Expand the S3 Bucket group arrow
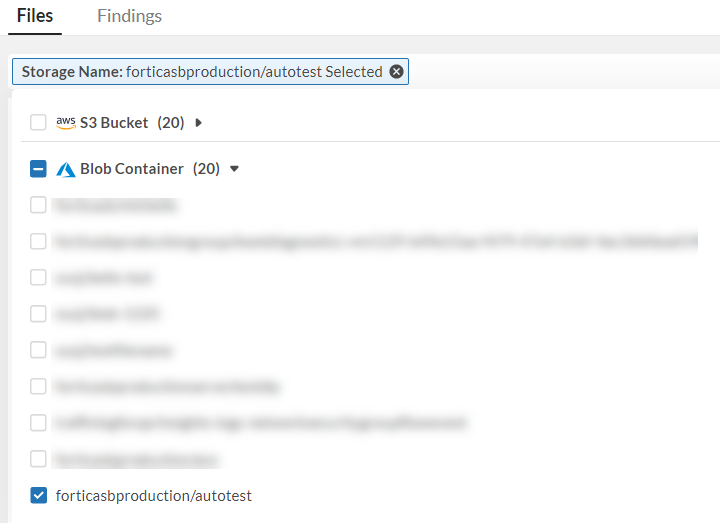The image size is (720, 523). tap(199, 123)
